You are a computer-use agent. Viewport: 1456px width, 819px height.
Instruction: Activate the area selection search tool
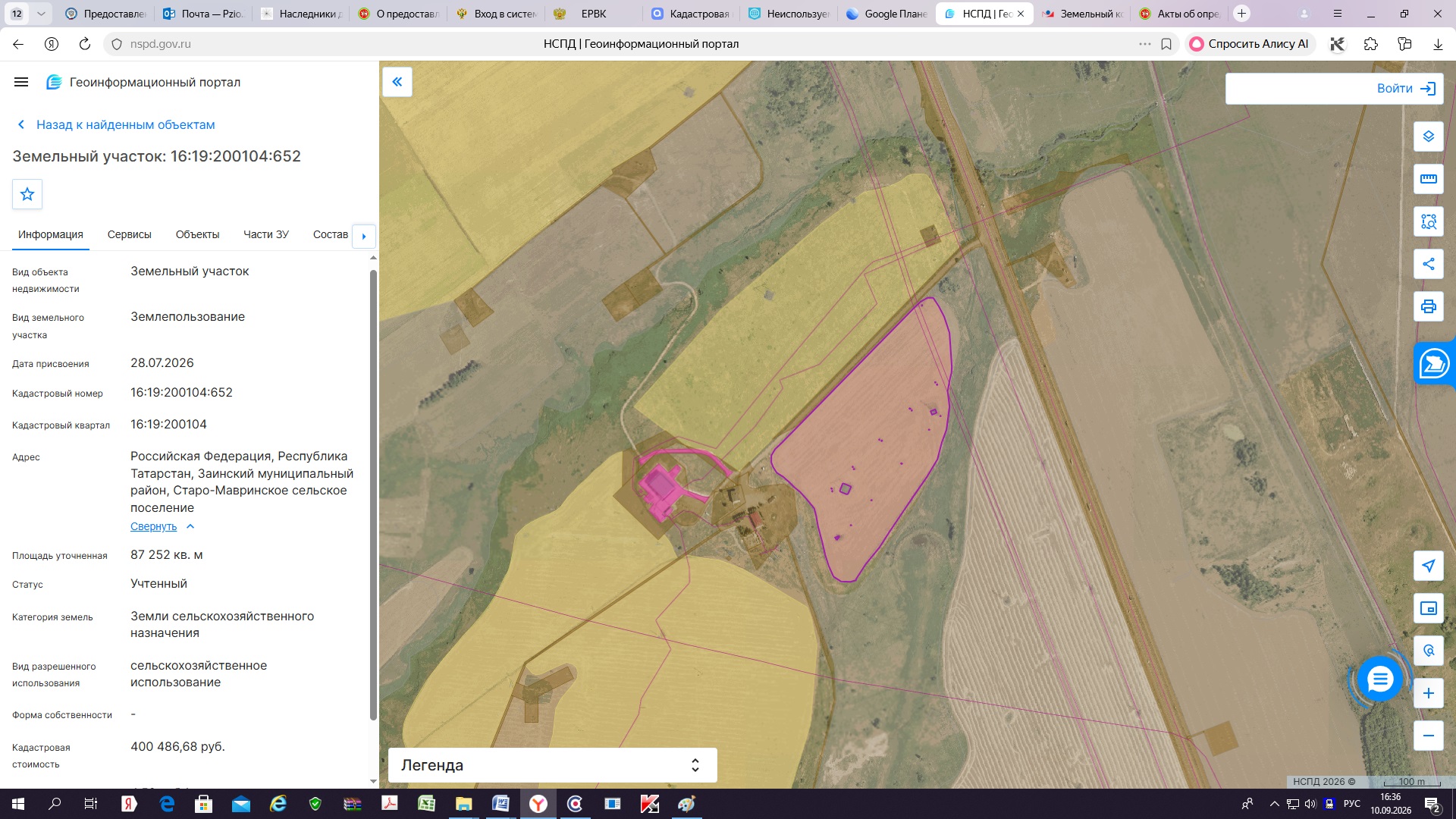point(1428,221)
